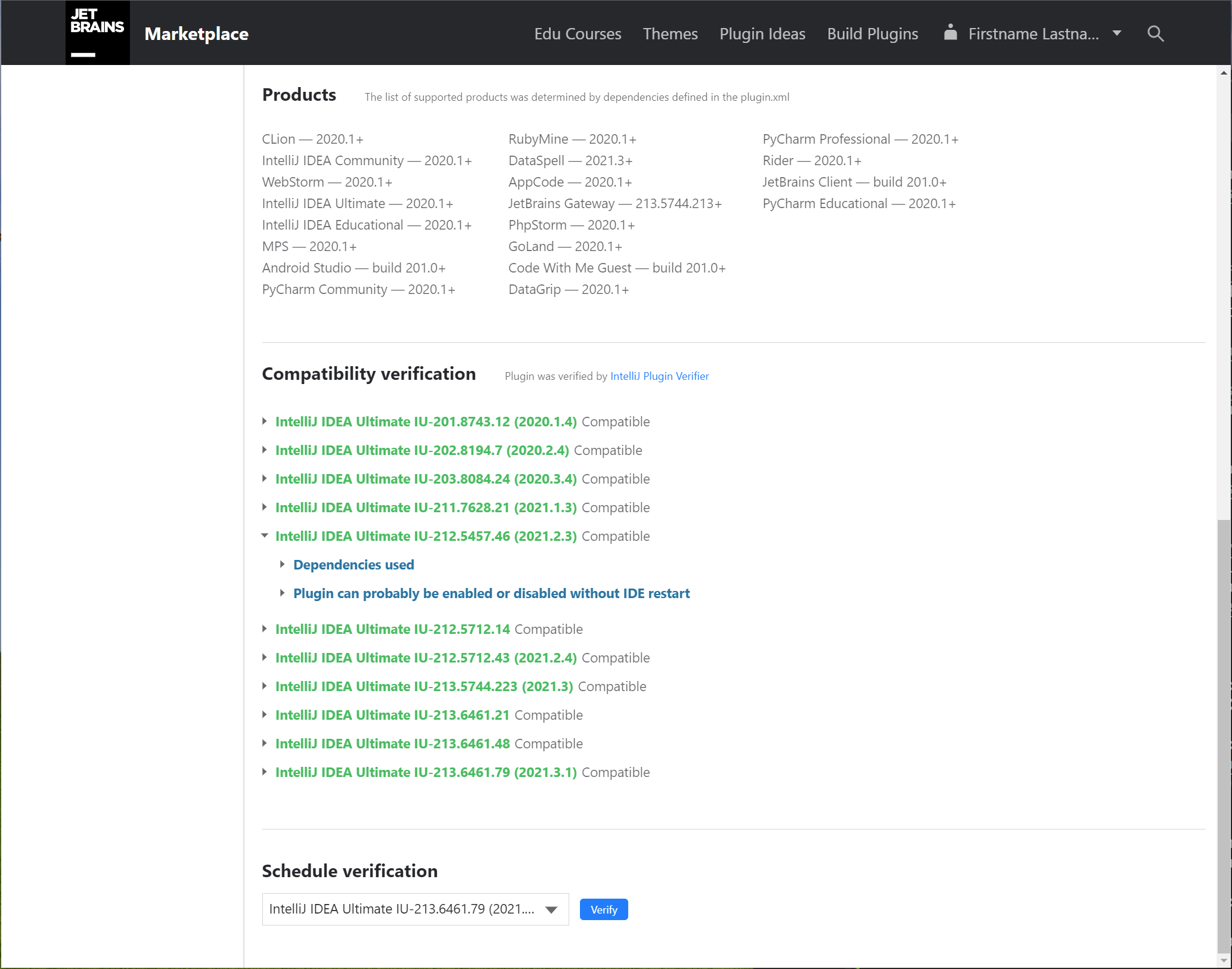Open the search magnifier icon
This screenshot has width=1232, height=969.
pyautogui.click(x=1155, y=33)
